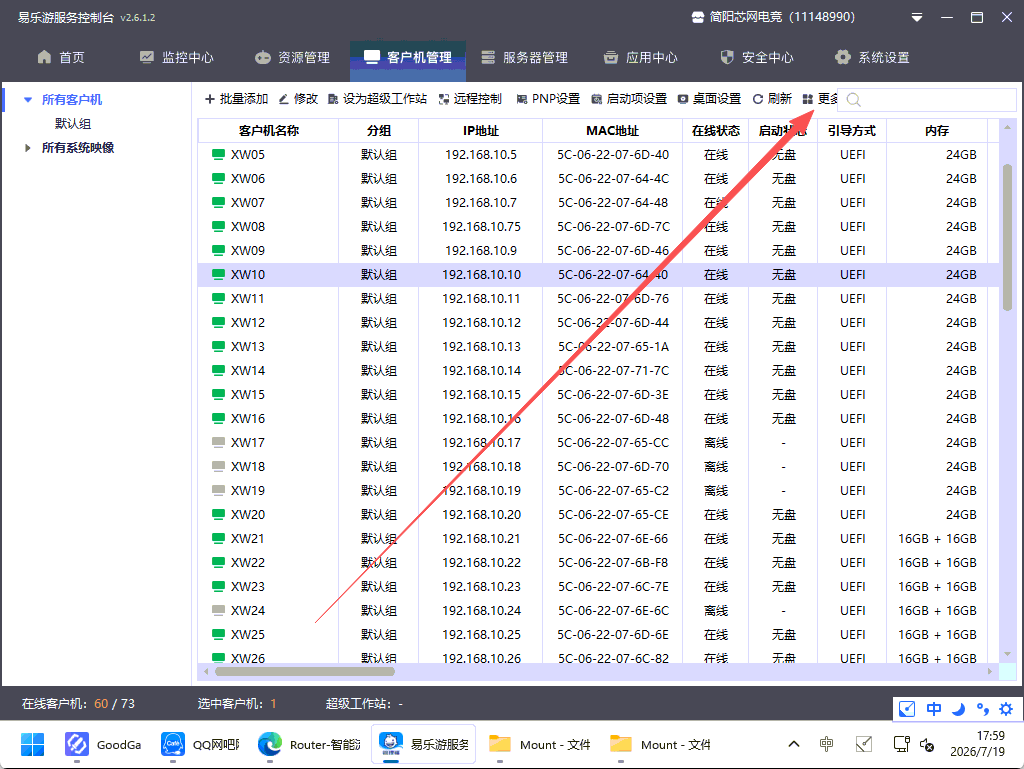
Task: Click the offline XW24 client icon
Action: [218, 610]
